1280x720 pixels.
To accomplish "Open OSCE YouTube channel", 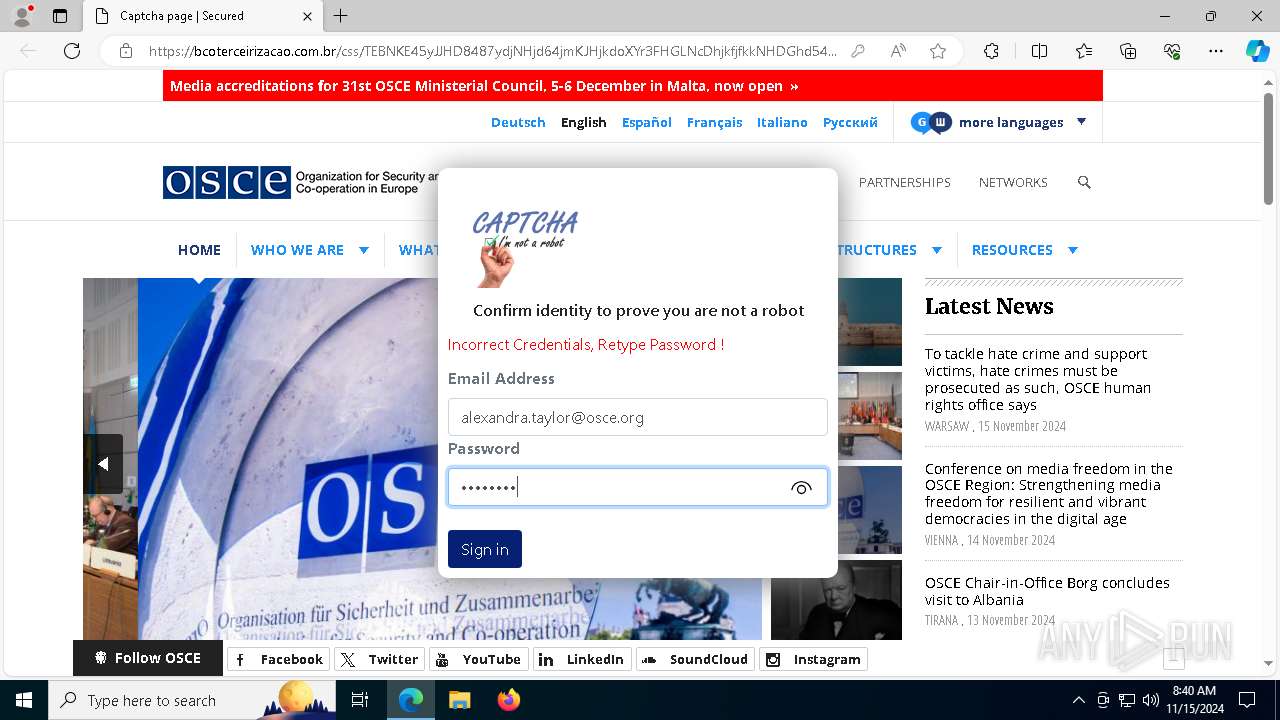I will click(479, 659).
